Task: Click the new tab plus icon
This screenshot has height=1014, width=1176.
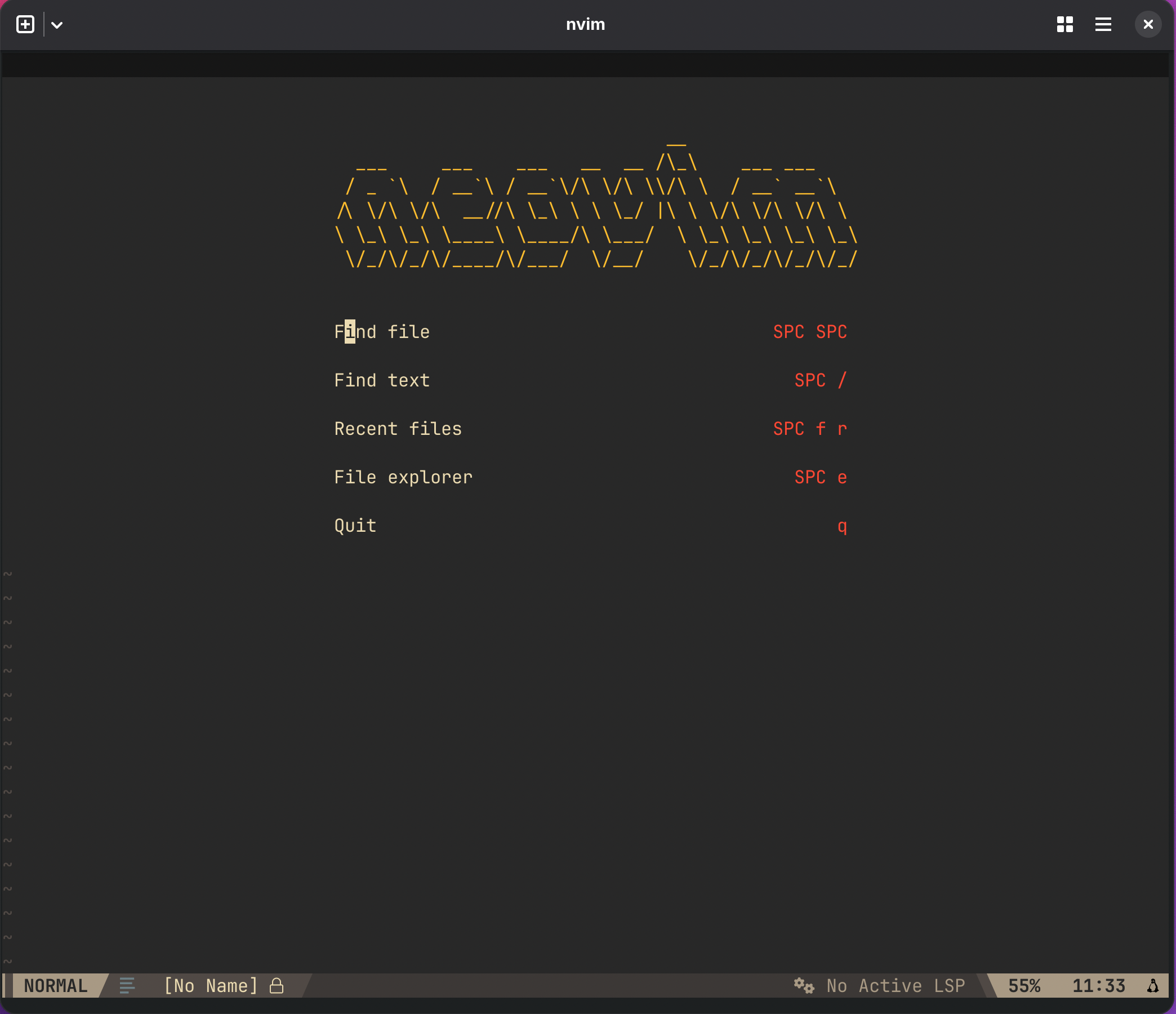Action: 25,24
